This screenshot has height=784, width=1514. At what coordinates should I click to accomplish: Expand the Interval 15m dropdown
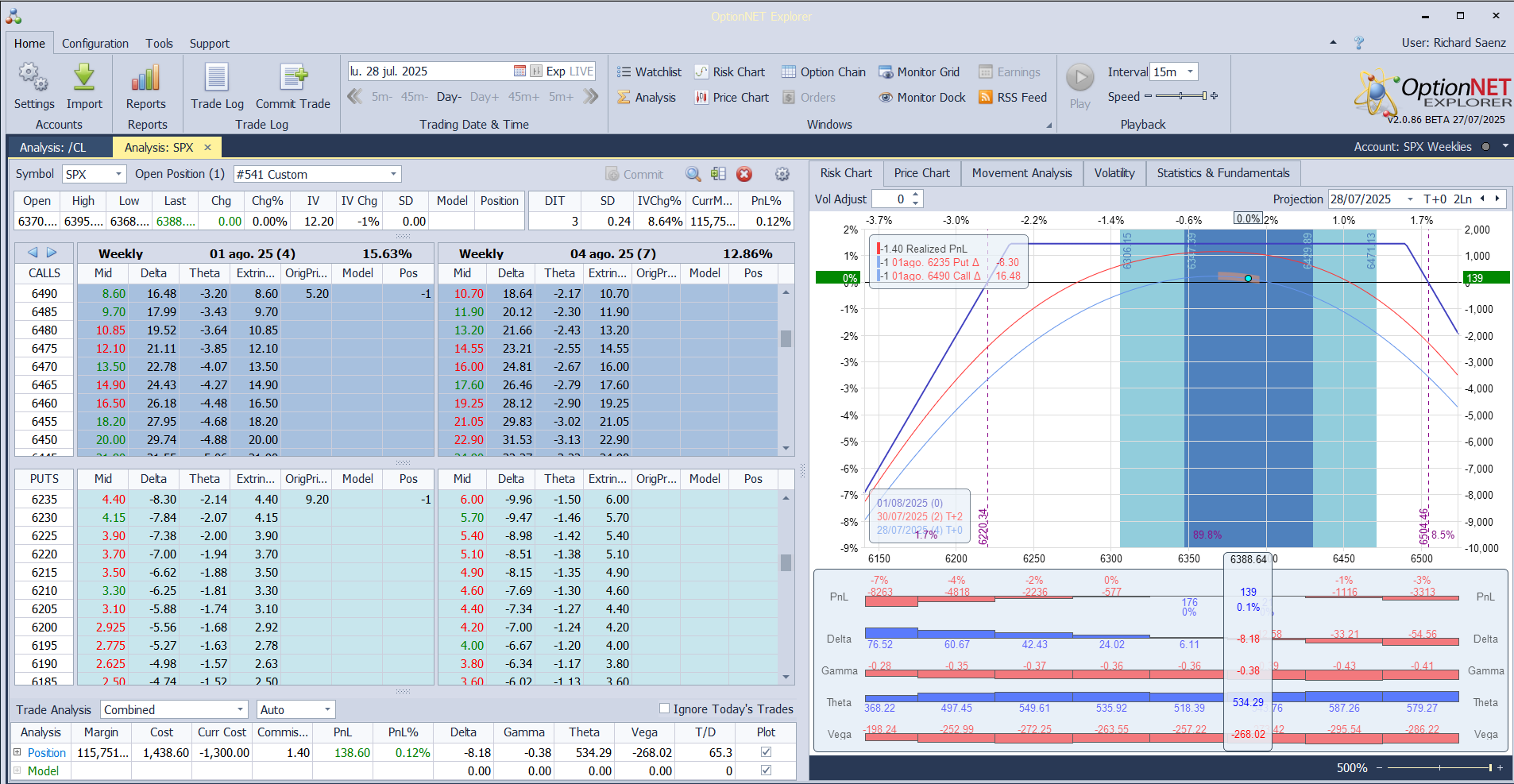(1190, 72)
